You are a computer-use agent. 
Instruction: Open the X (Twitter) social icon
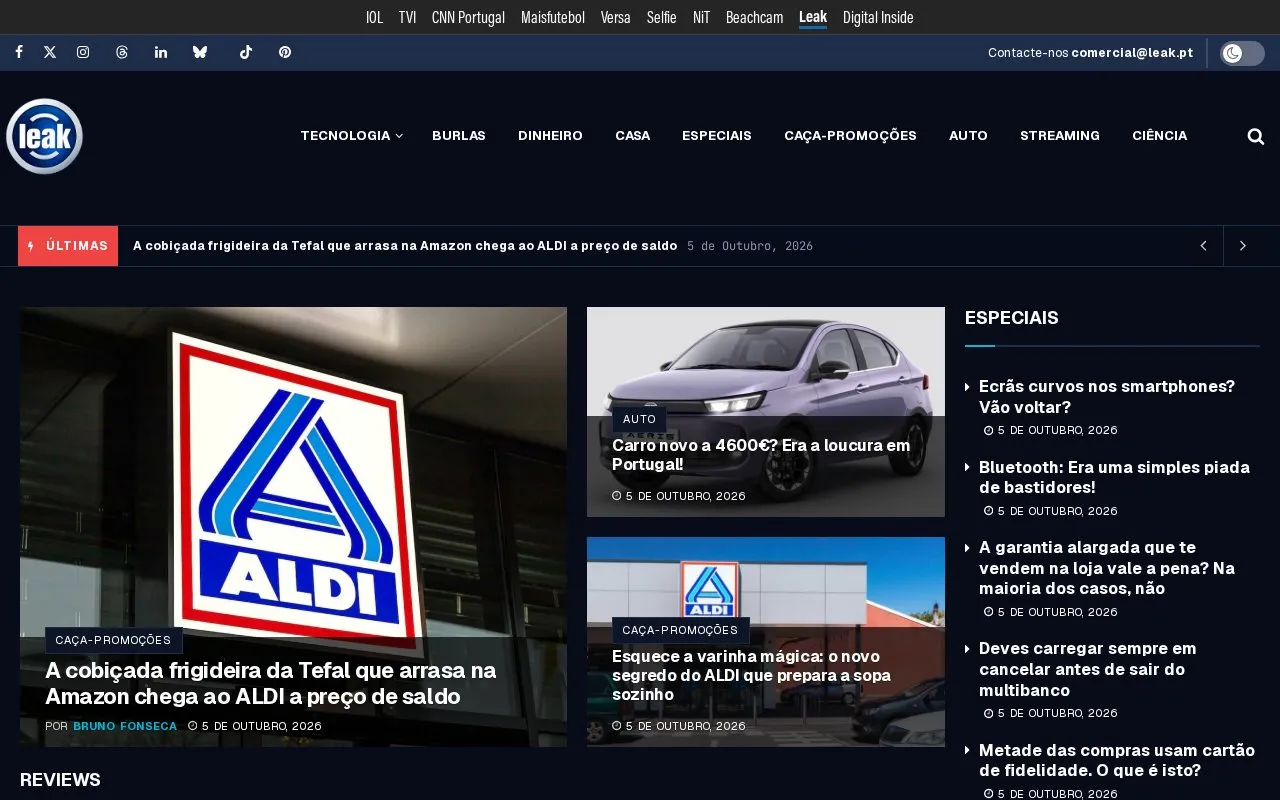[x=50, y=52]
